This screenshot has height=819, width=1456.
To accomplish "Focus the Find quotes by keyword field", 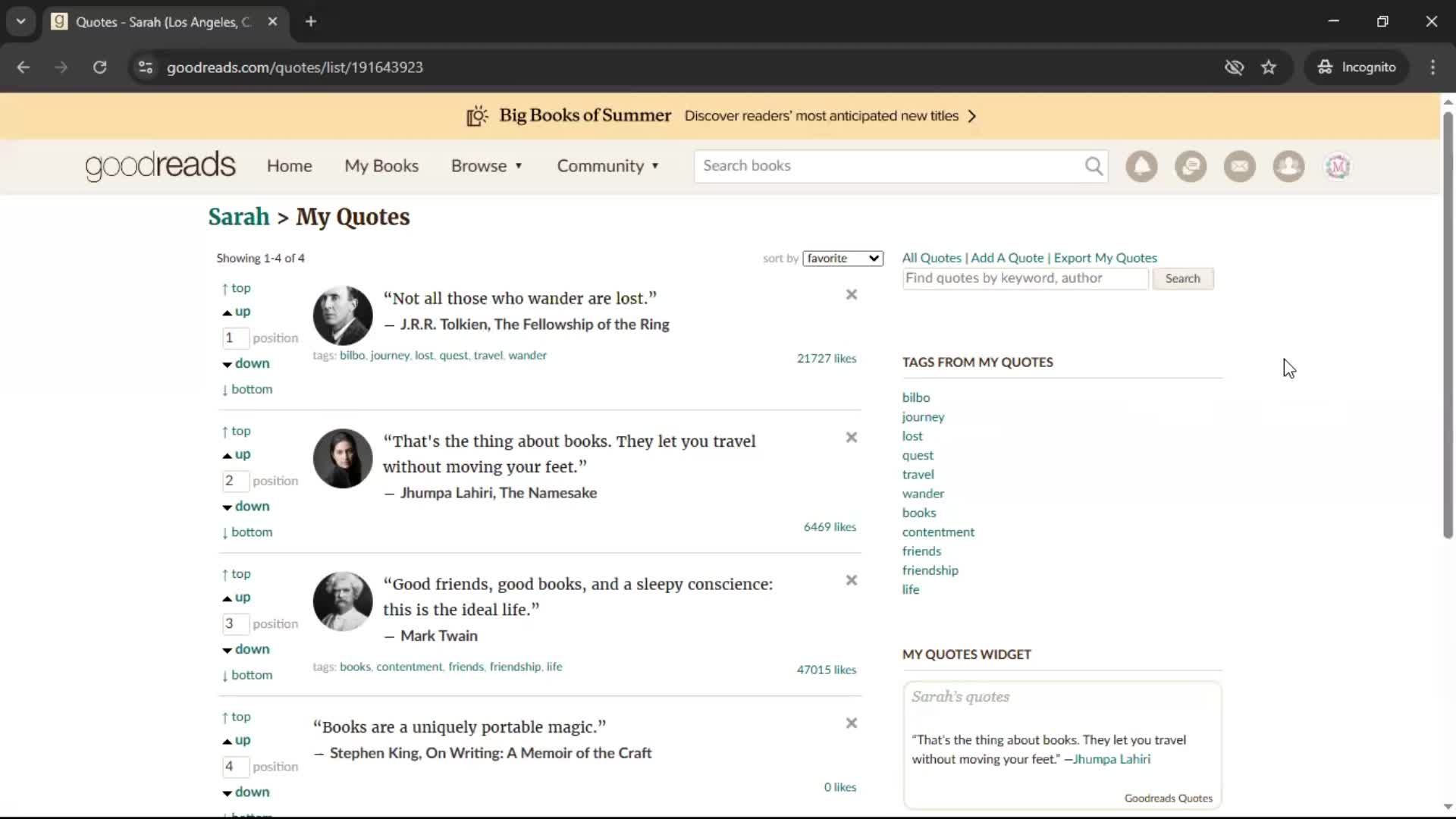I will 1025,278.
